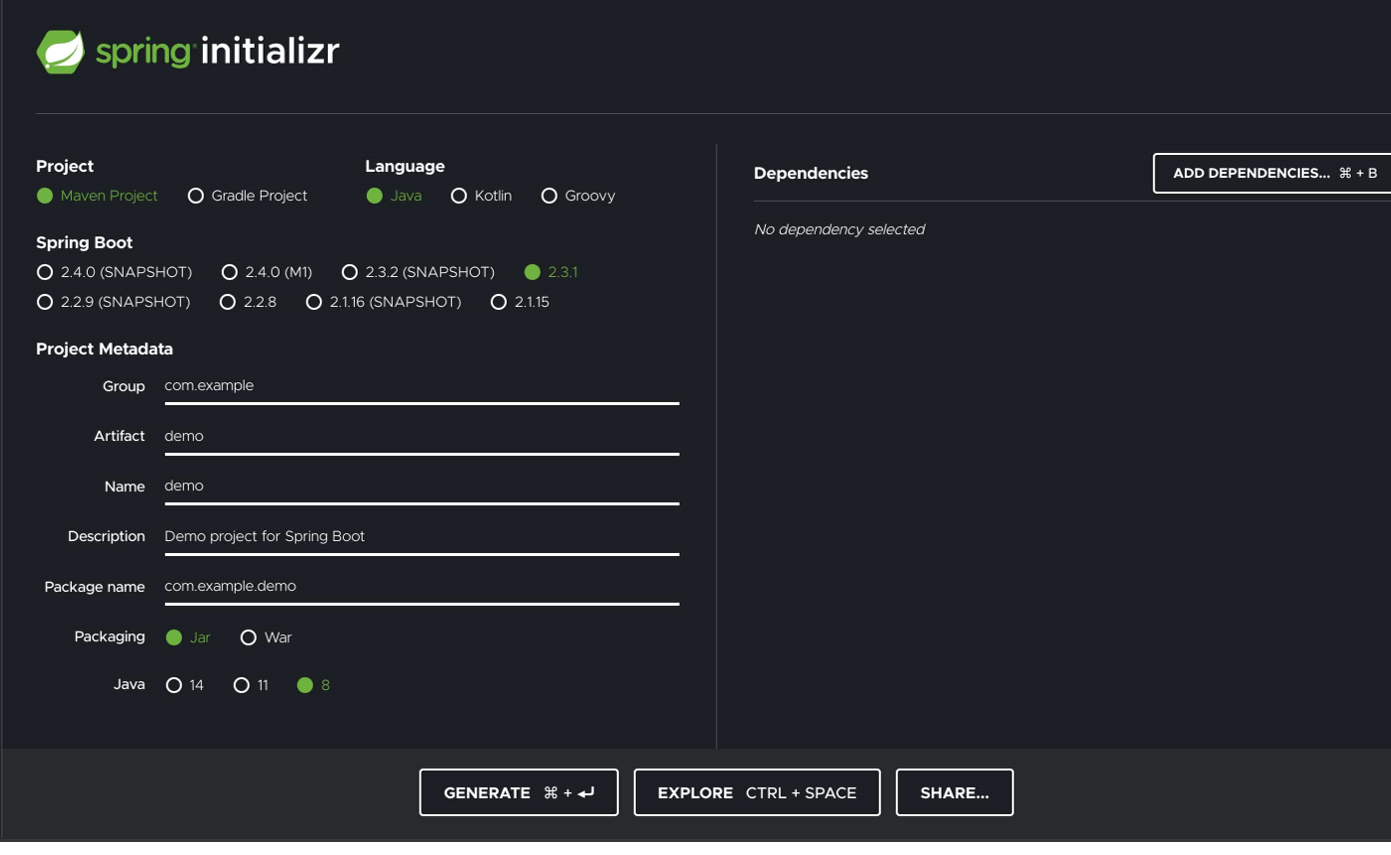Viewport: 1391px width, 855px height.
Task: Click the Package name field
Action: tap(421, 586)
